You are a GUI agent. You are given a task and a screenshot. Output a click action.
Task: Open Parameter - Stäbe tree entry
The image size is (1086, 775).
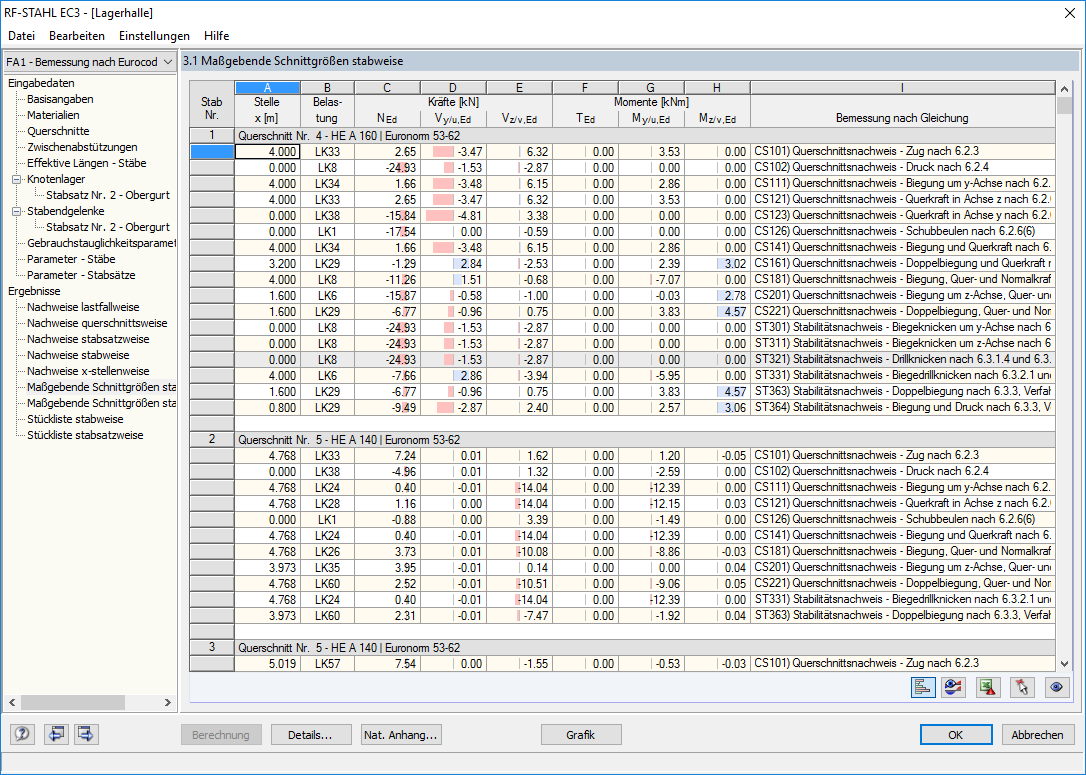(71, 259)
